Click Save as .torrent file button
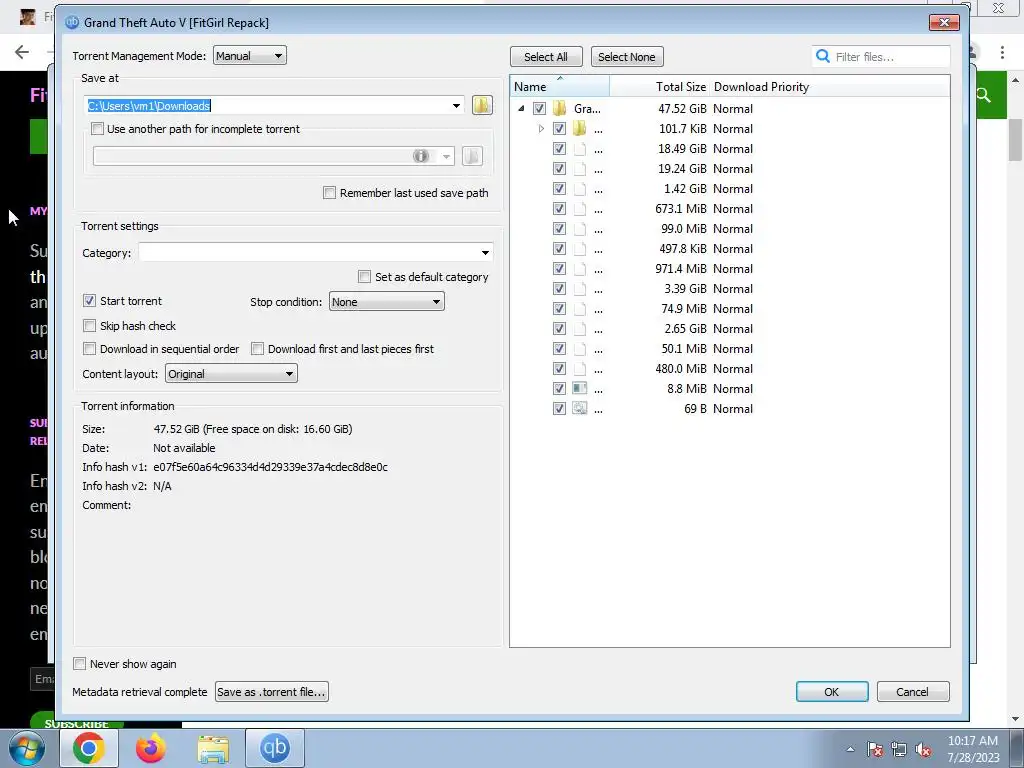This screenshot has width=1024, height=768. [272, 692]
